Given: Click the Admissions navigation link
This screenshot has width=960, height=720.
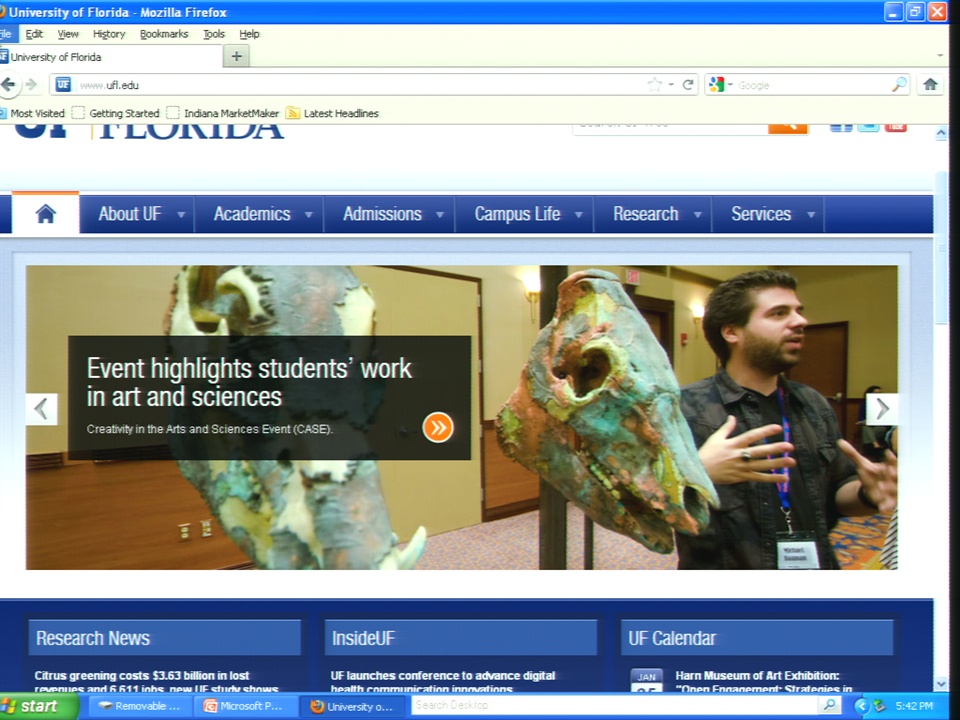Looking at the screenshot, I should (383, 214).
